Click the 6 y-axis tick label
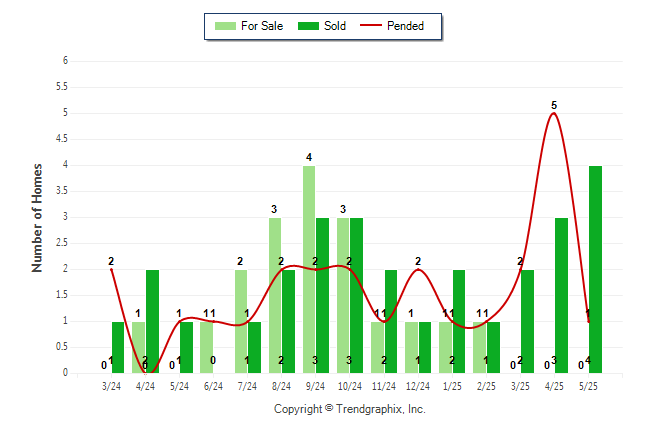The image size is (646, 434). [65, 61]
